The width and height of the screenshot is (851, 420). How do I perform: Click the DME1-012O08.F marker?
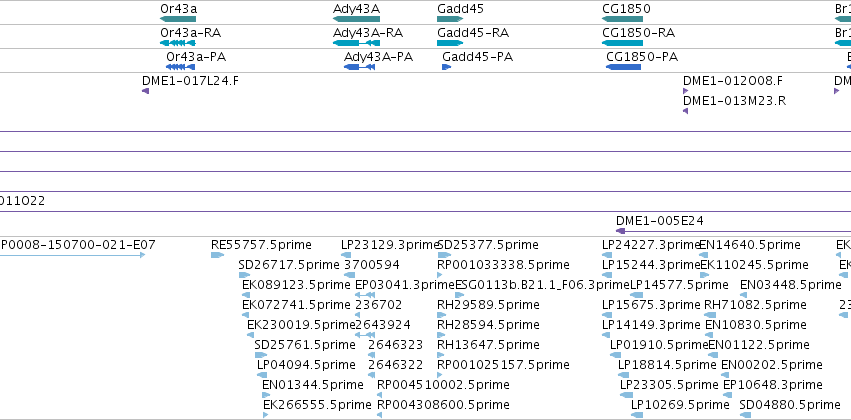pyautogui.click(x=685, y=91)
